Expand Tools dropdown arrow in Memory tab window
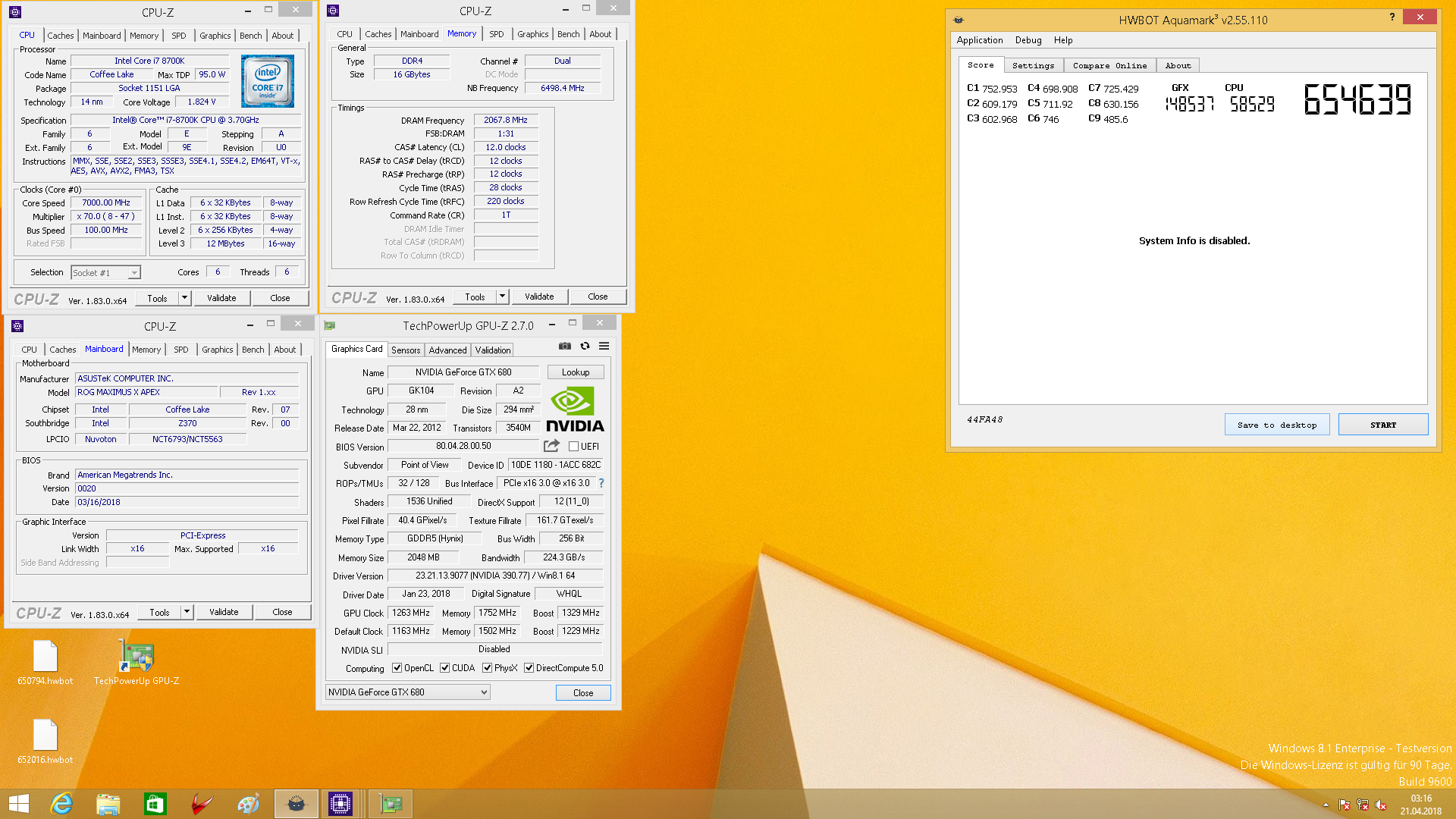This screenshot has height=819, width=1456. coord(502,297)
